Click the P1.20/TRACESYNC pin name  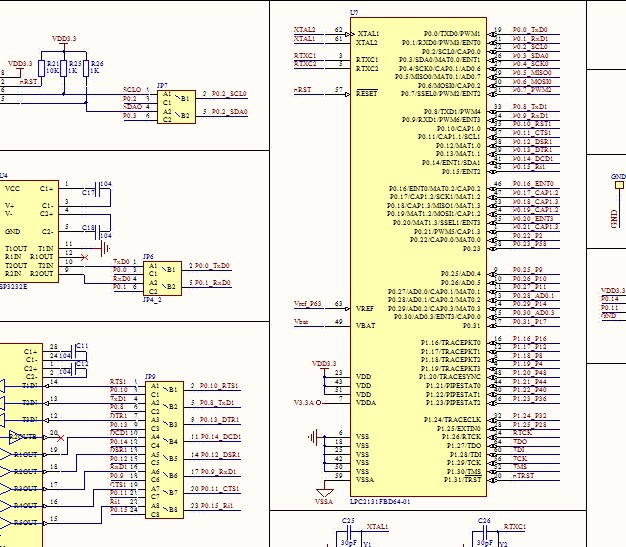[x=450, y=377]
